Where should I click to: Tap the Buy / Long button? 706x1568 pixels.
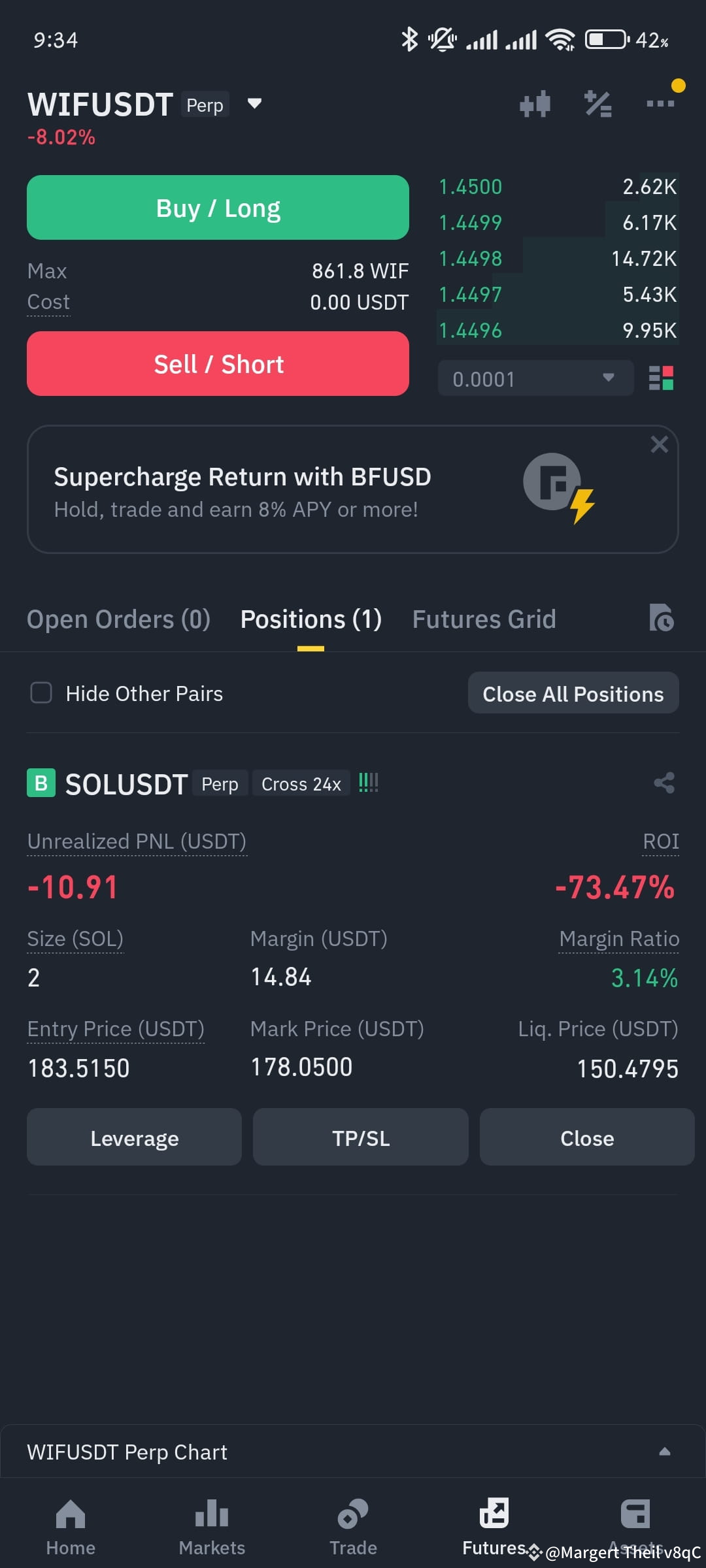tap(218, 208)
